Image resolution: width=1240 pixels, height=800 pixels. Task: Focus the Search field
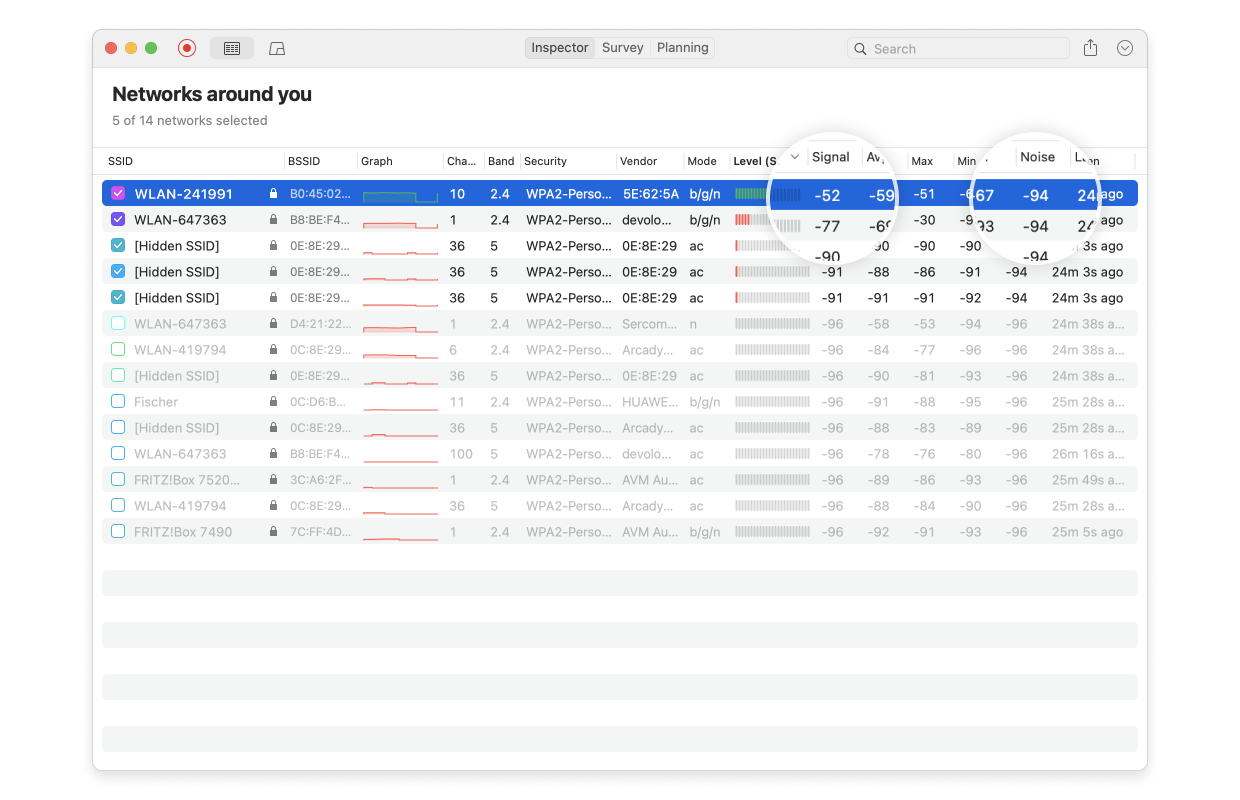pos(958,48)
